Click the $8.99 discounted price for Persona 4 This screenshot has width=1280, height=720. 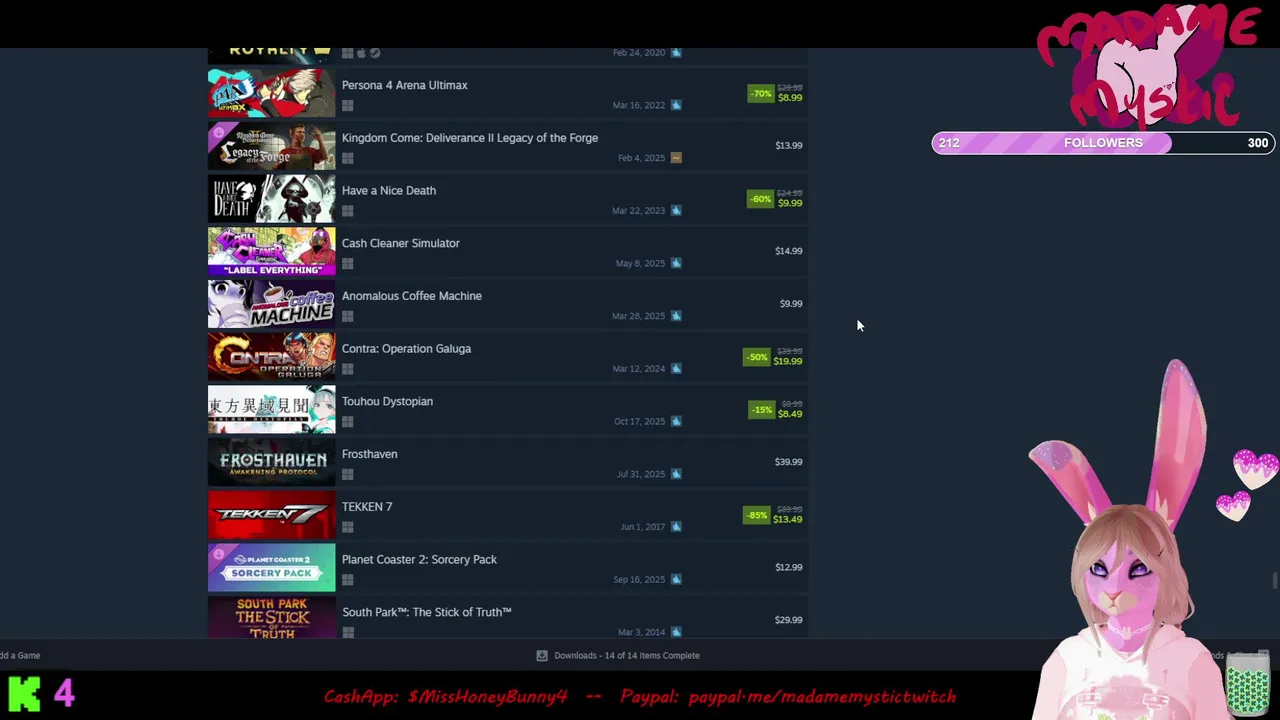(x=790, y=98)
